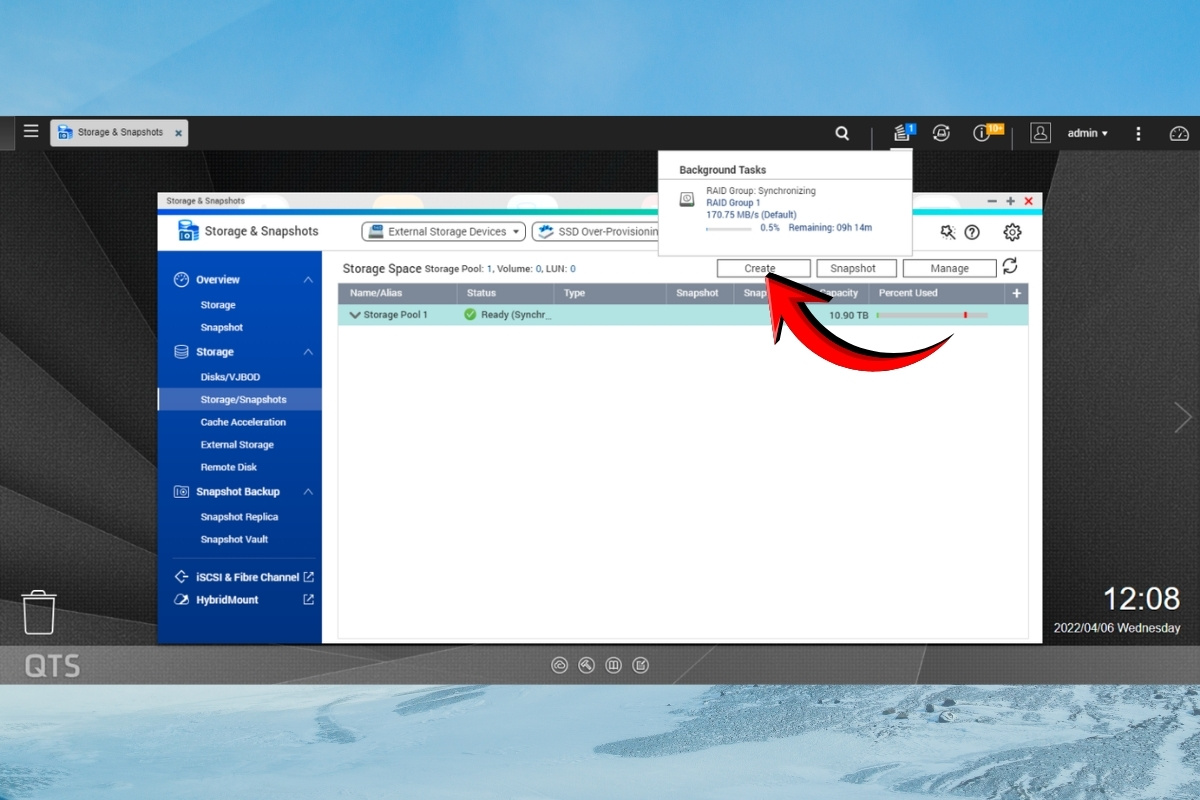Viewport: 1200px width, 800px height.
Task: Open Disks/VJBOD in sidebar
Action: [229, 377]
